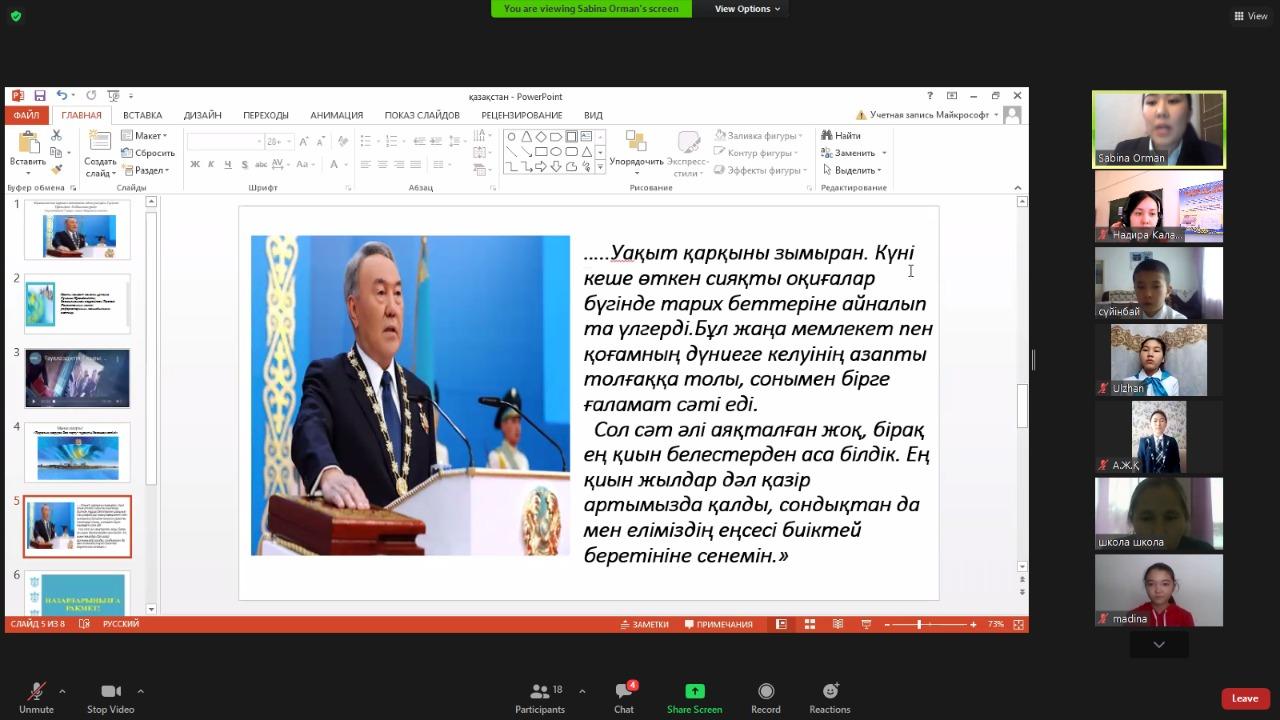
Task: Click the Создать слайд icon
Action: pyautogui.click(x=100, y=143)
